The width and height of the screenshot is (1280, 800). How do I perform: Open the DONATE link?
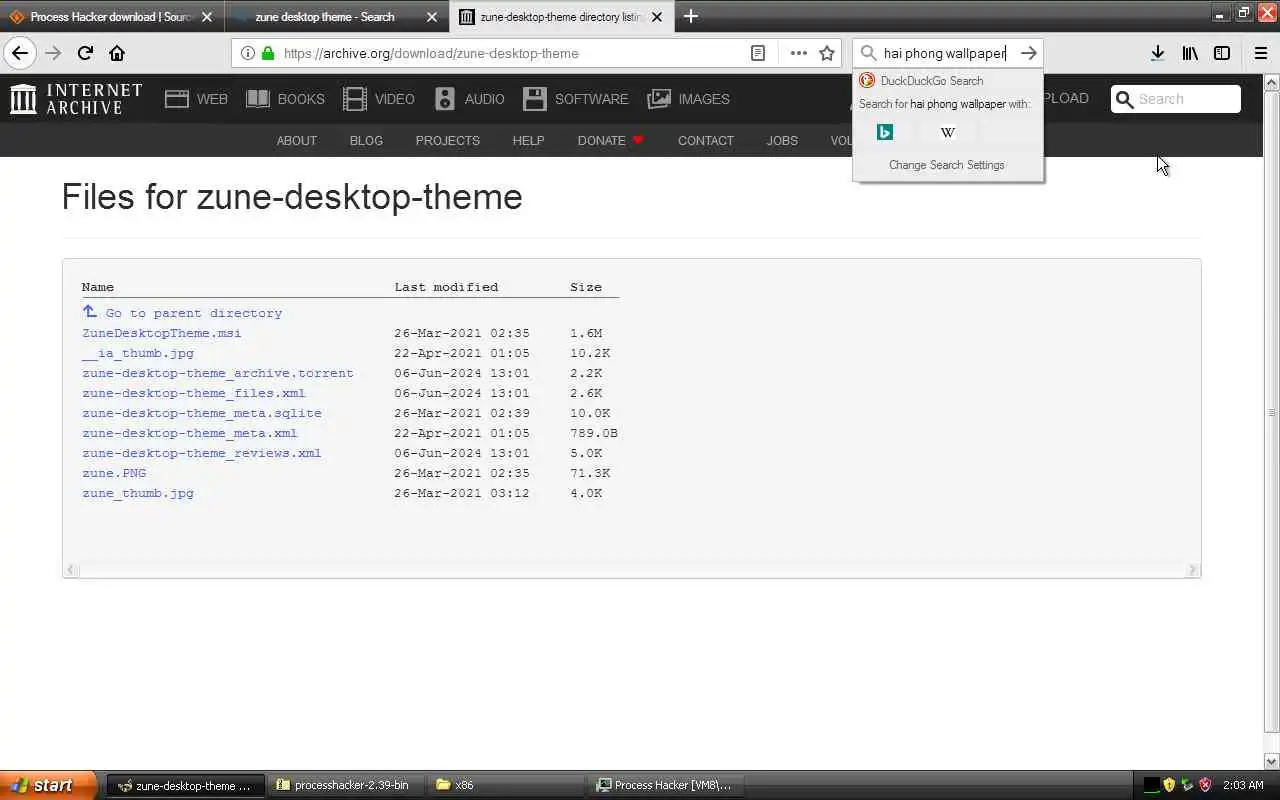(610, 140)
